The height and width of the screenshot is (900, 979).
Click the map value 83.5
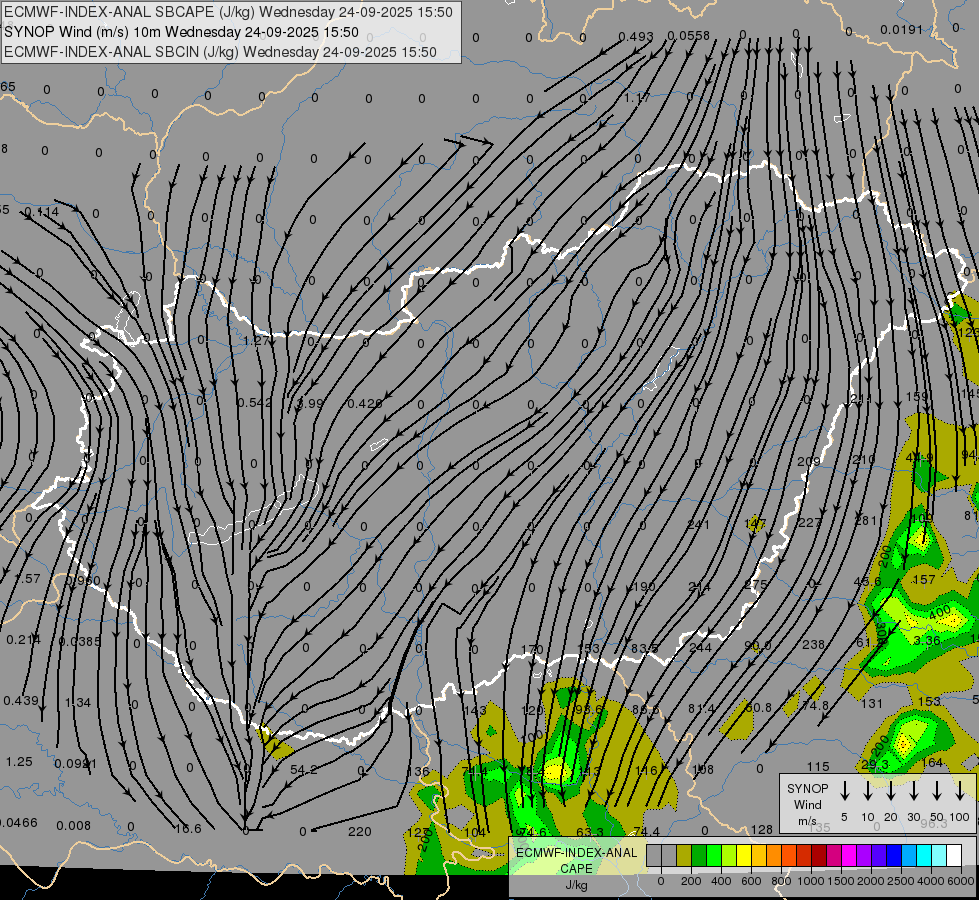coord(644,648)
